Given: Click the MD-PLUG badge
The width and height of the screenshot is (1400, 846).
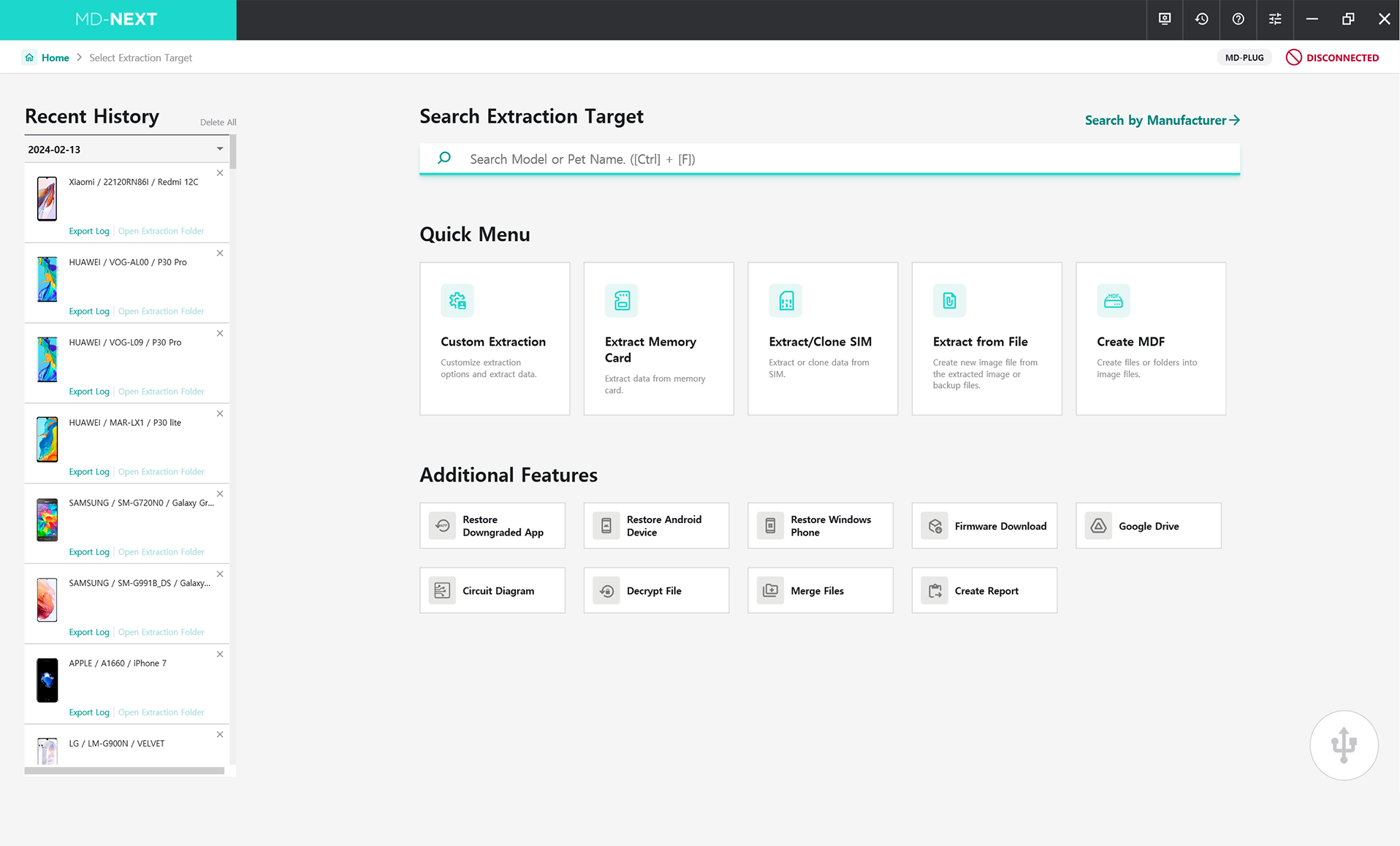Looking at the screenshot, I should pyautogui.click(x=1244, y=58).
